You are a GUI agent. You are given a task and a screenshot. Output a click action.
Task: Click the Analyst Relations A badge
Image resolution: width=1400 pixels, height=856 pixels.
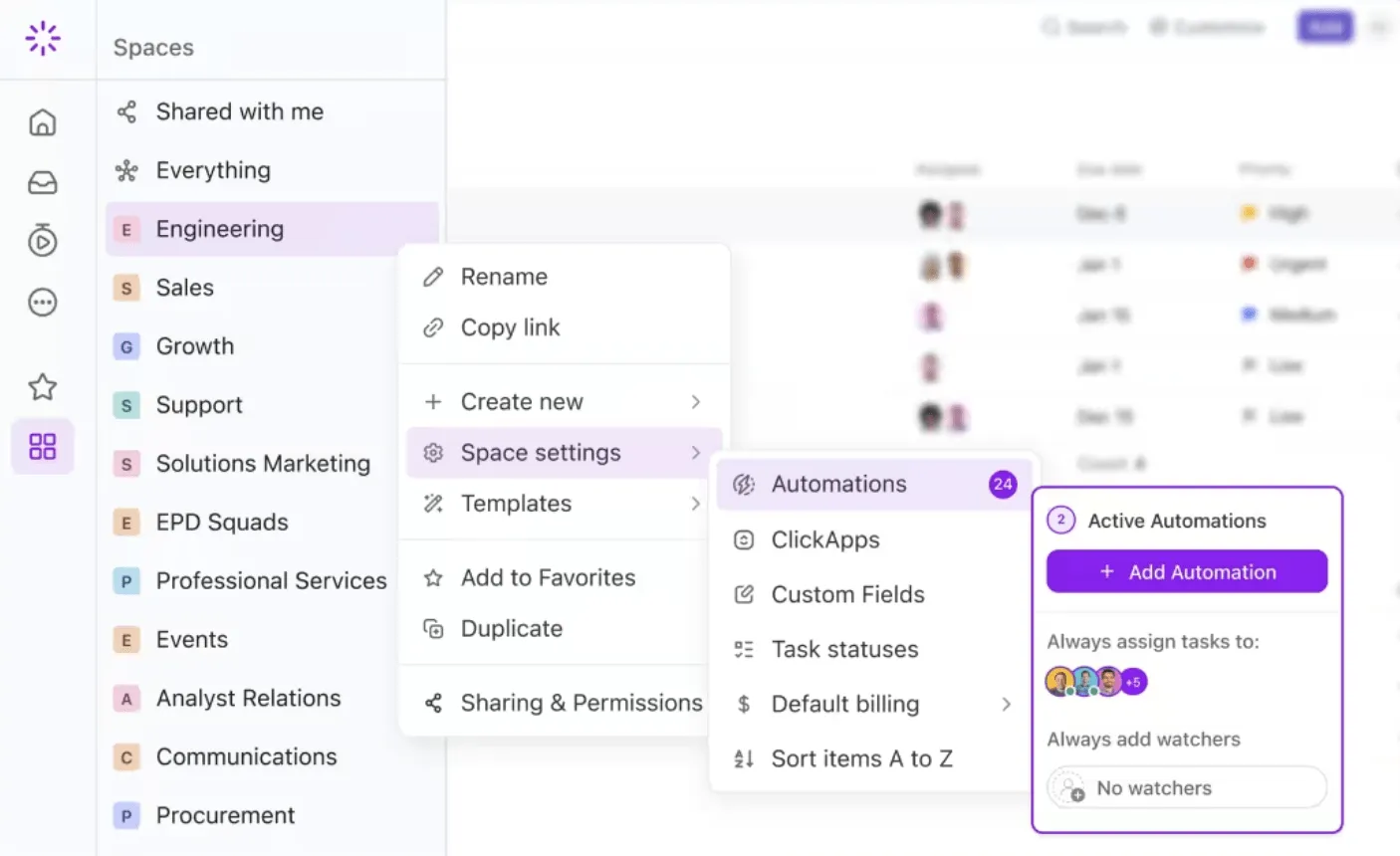pos(126,699)
